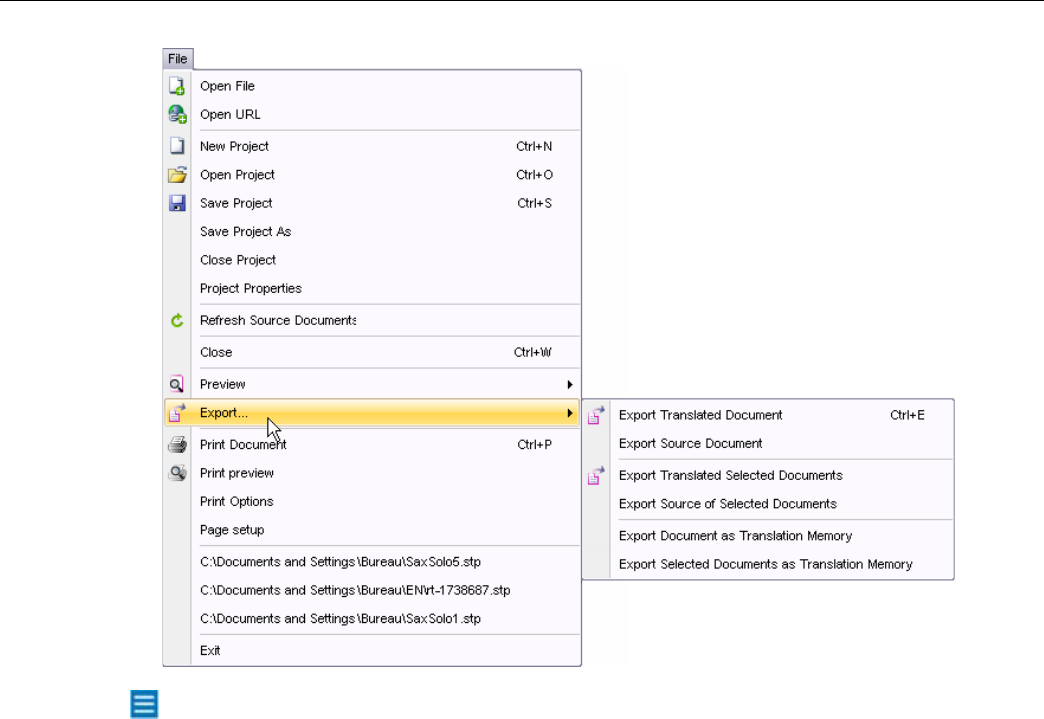Click the Export Translated Document icon
This screenshot has width=1044, height=719.
pos(596,415)
